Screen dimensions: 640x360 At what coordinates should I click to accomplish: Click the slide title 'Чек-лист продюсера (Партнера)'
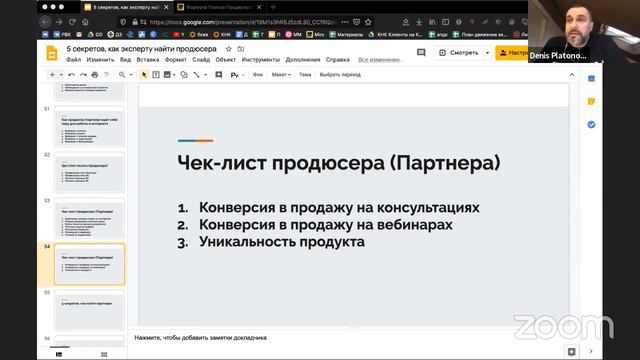(x=339, y=163)
